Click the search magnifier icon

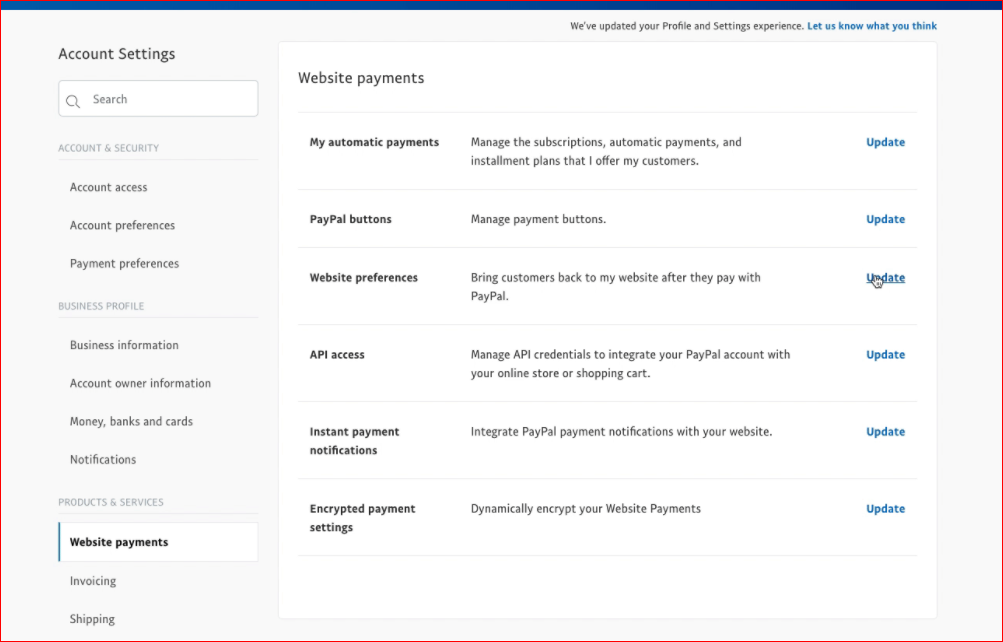[73, 101]
